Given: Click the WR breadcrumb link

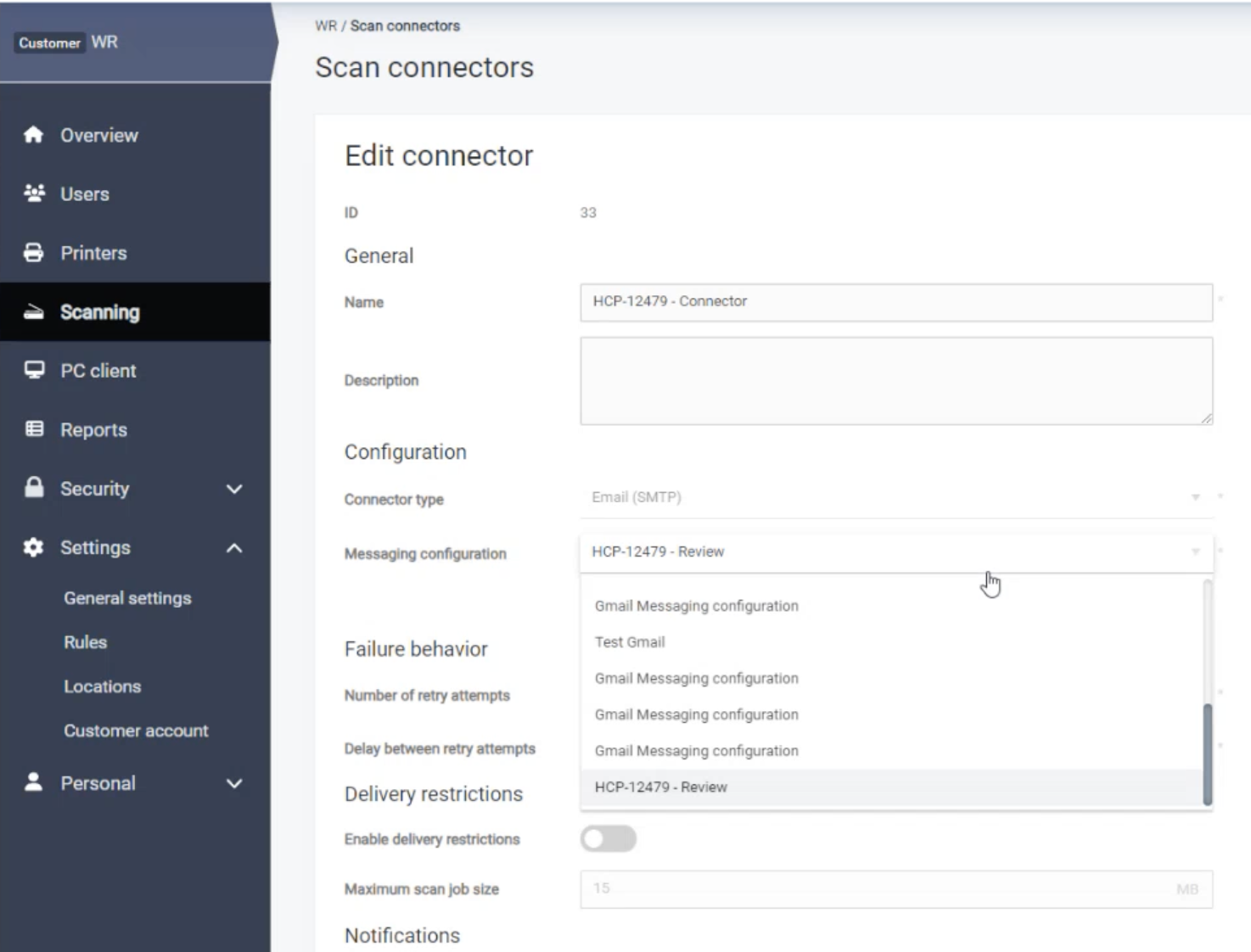Looking at the screenshot, I should coord(325,26).
